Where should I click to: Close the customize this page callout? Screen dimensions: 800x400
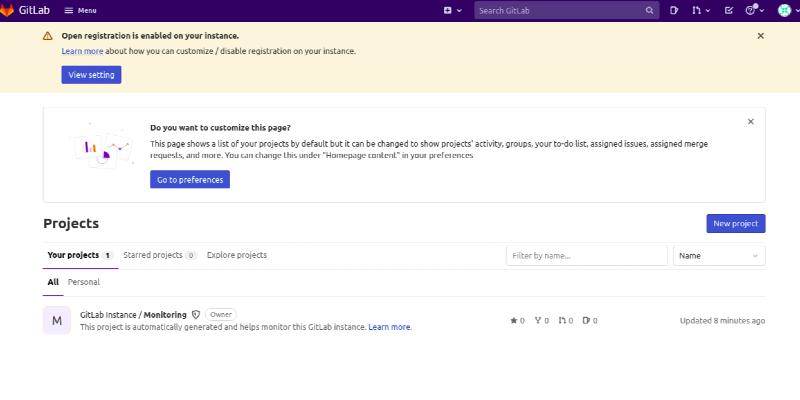[x=751, y=122]
